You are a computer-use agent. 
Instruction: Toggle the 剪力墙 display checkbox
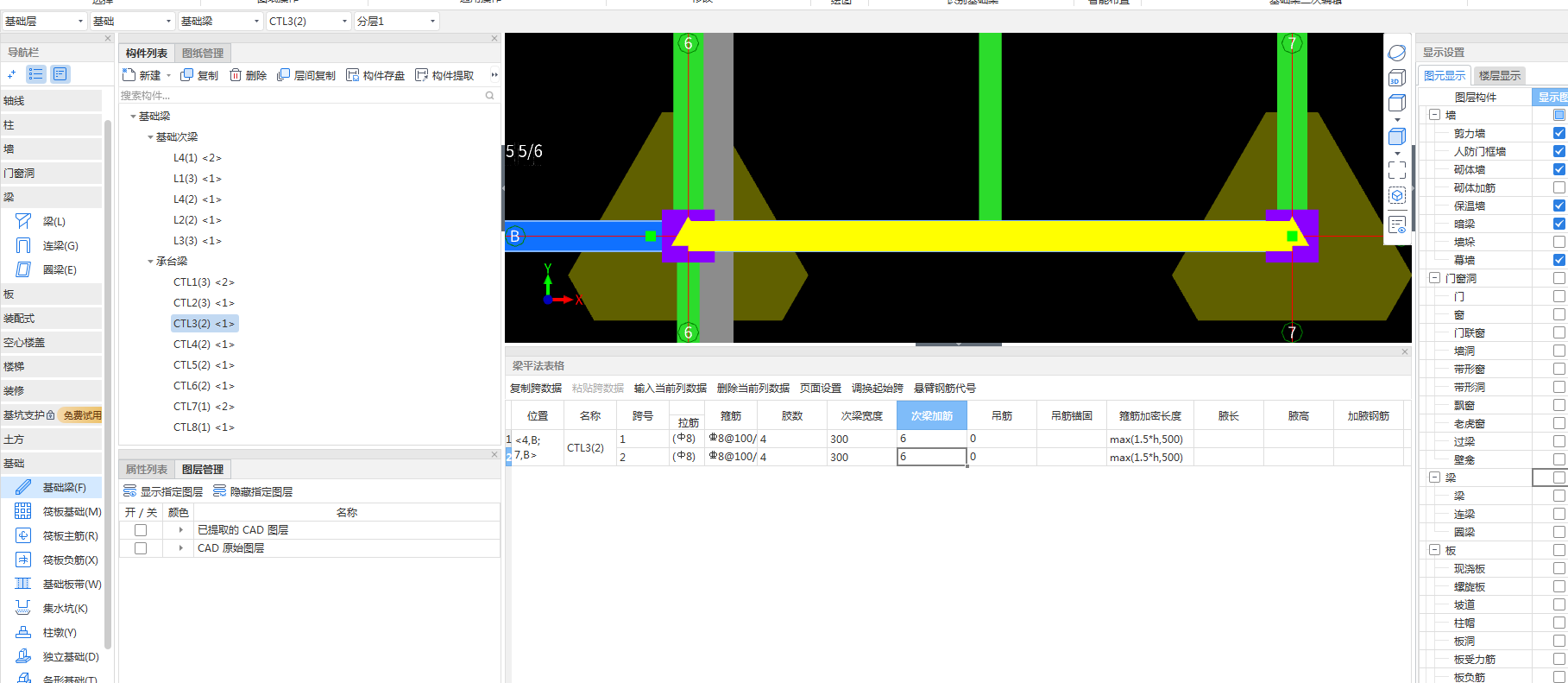pyautogui.click(x=1559, y=133)
